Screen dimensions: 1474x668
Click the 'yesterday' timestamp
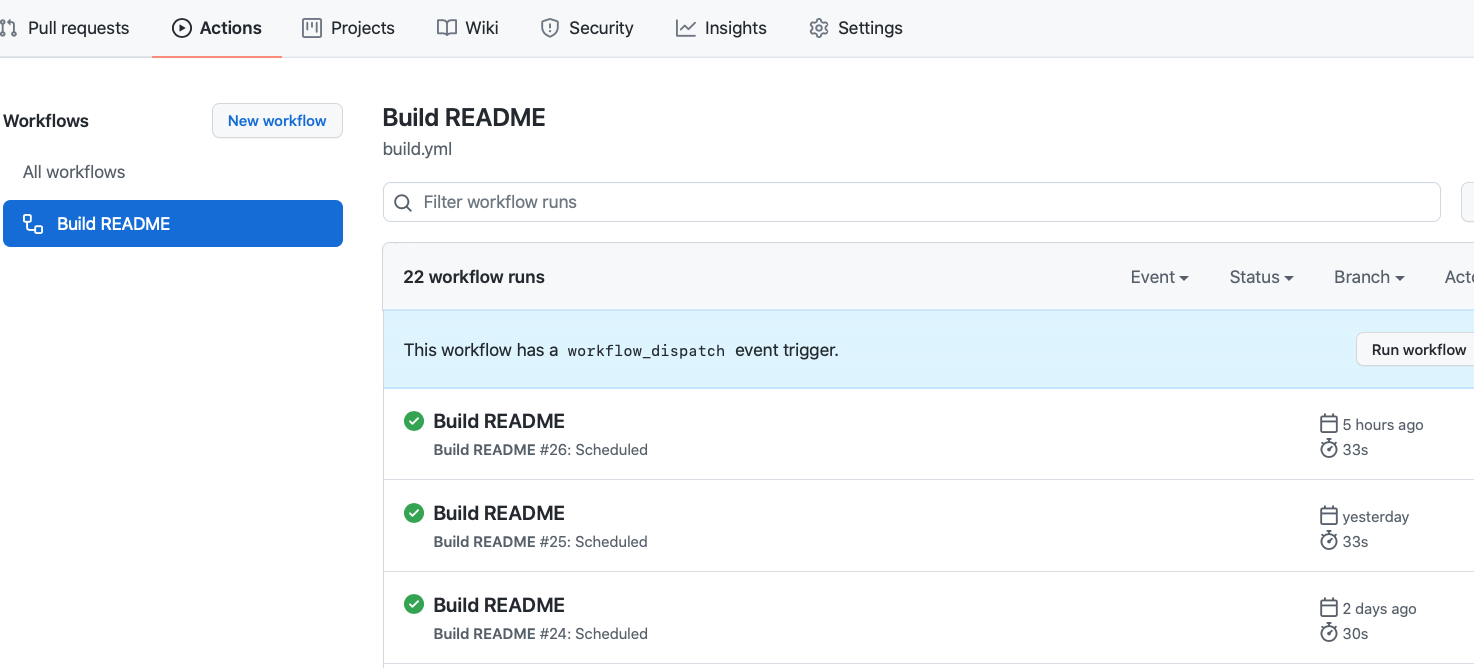[x=1376, y=516]
